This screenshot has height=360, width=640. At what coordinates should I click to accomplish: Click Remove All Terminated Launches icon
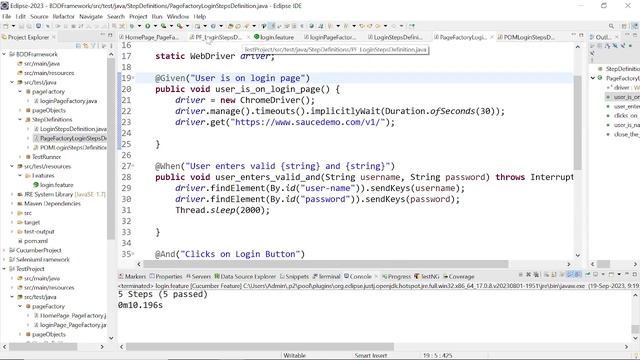(536, 275)
